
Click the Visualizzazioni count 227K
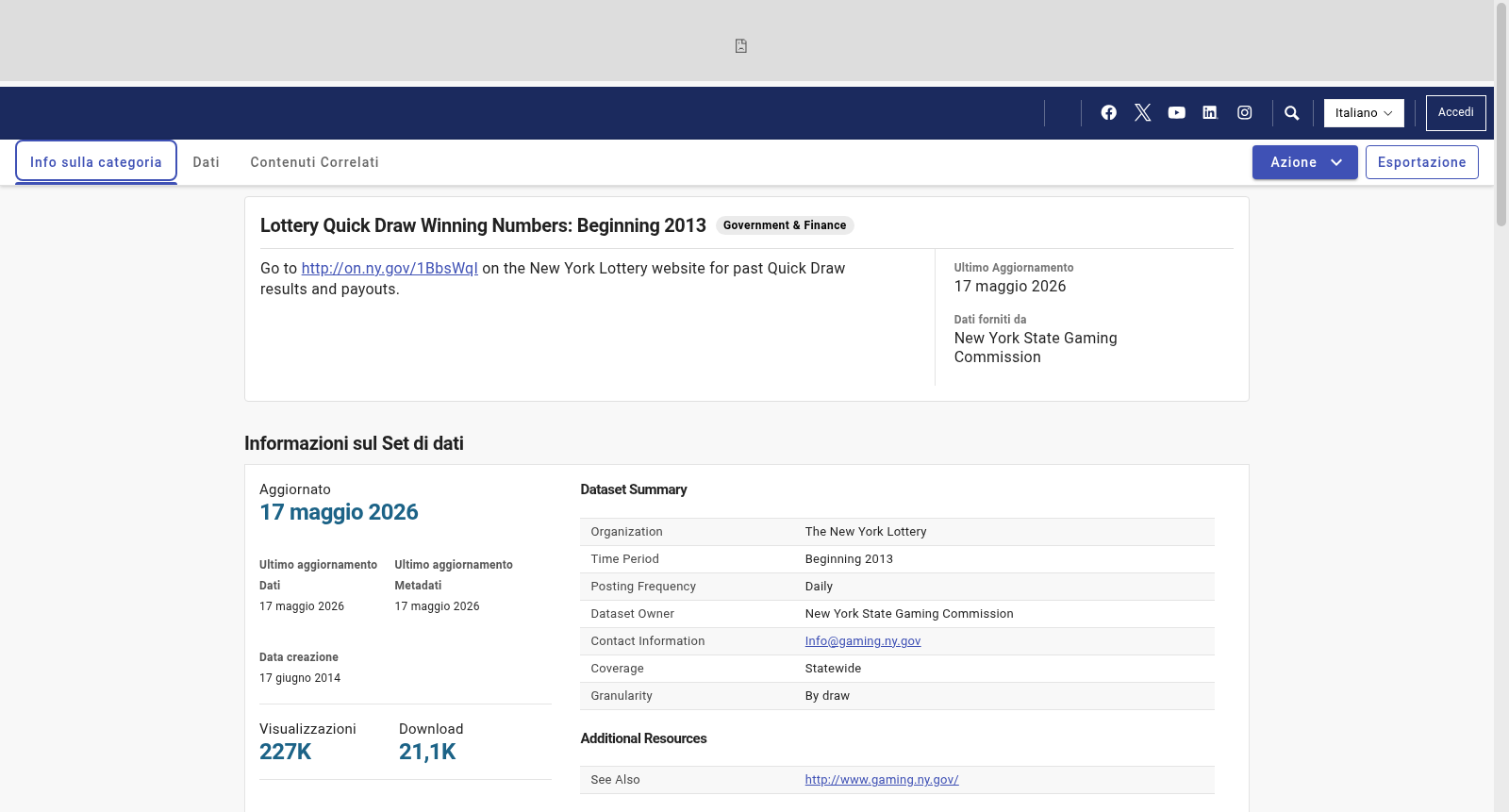pyautogui.click(x=286, y=752)
